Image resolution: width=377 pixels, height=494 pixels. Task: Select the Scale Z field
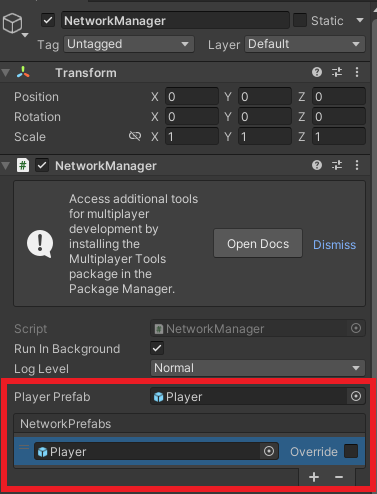(339, 137)
